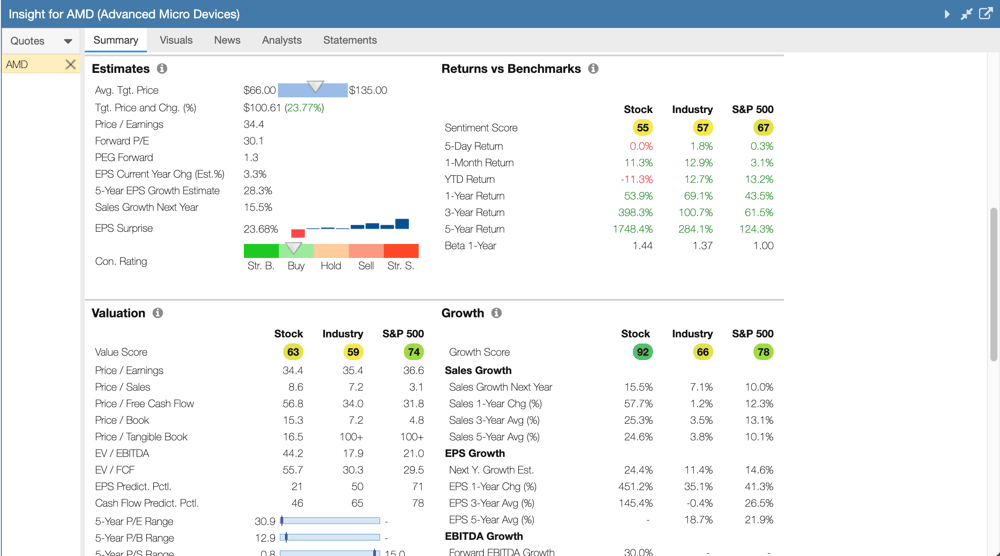Click the EV / EBITDA label
The width and height of the screenshot is (1000, 556).
pos(122,453)
